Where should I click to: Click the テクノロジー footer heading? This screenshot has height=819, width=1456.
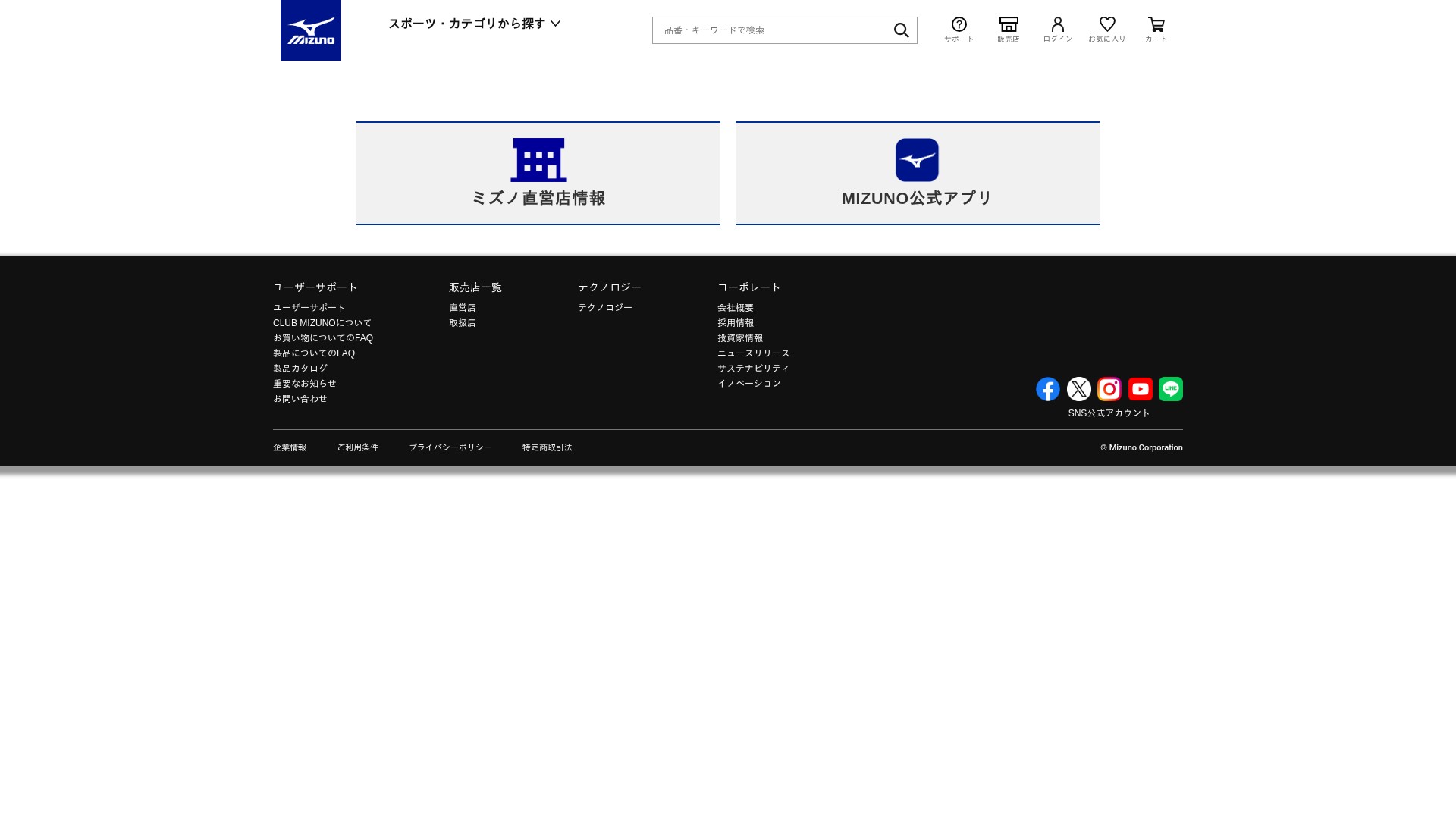click(610, 287)
